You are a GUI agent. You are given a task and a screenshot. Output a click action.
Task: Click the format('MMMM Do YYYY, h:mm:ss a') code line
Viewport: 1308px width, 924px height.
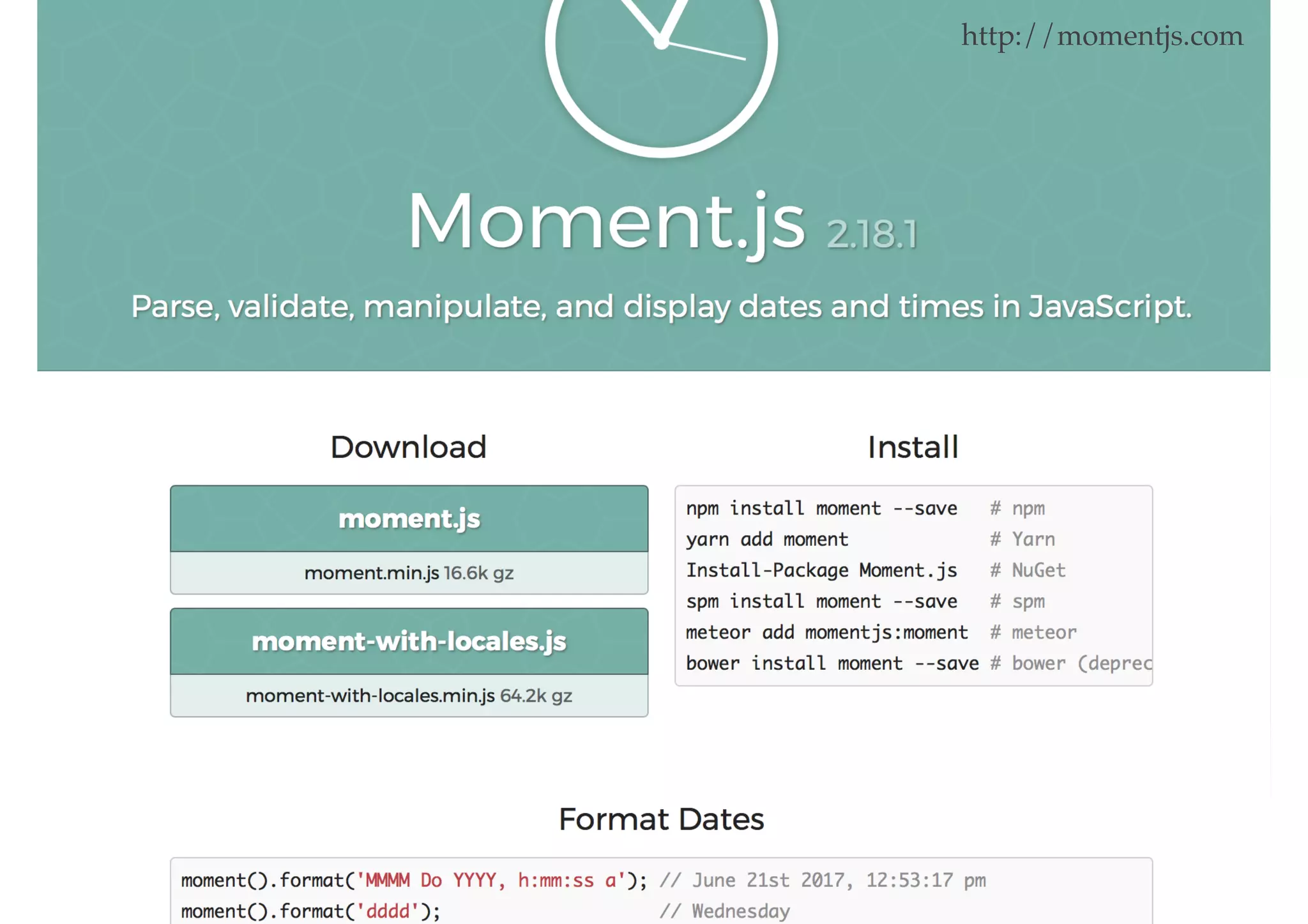click(414, 881)
